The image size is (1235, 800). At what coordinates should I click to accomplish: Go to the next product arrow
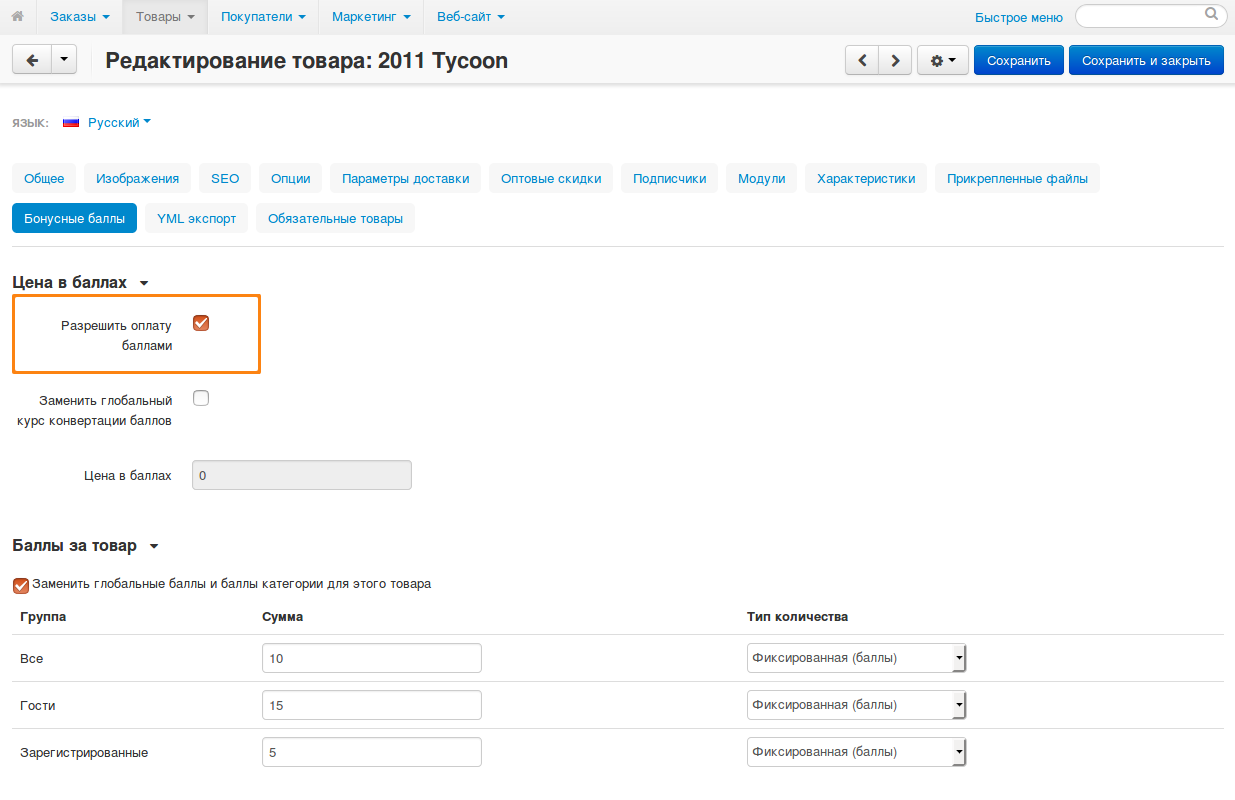(x=895, y=61)
